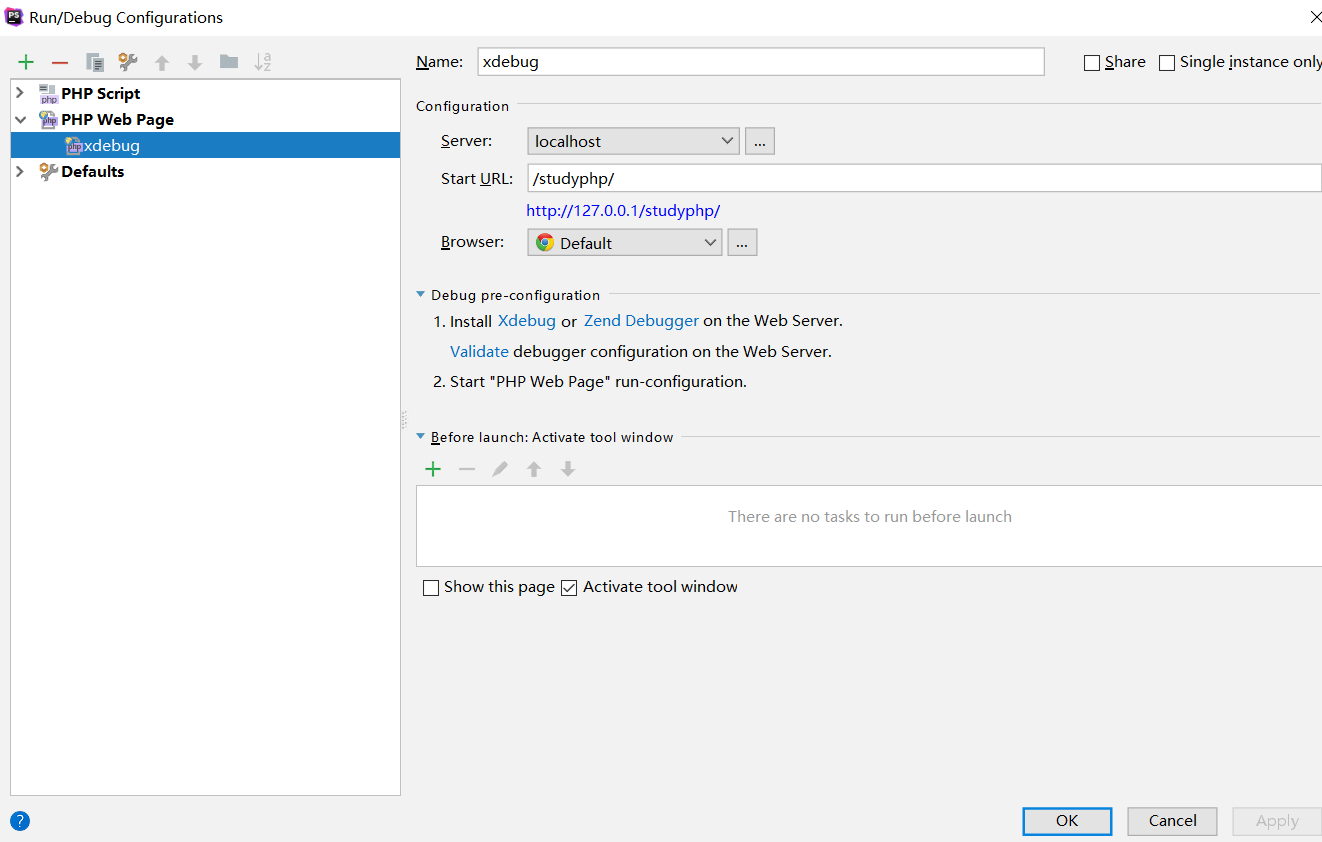
Task: Add a before launch task
Action: tap(433, 469)
